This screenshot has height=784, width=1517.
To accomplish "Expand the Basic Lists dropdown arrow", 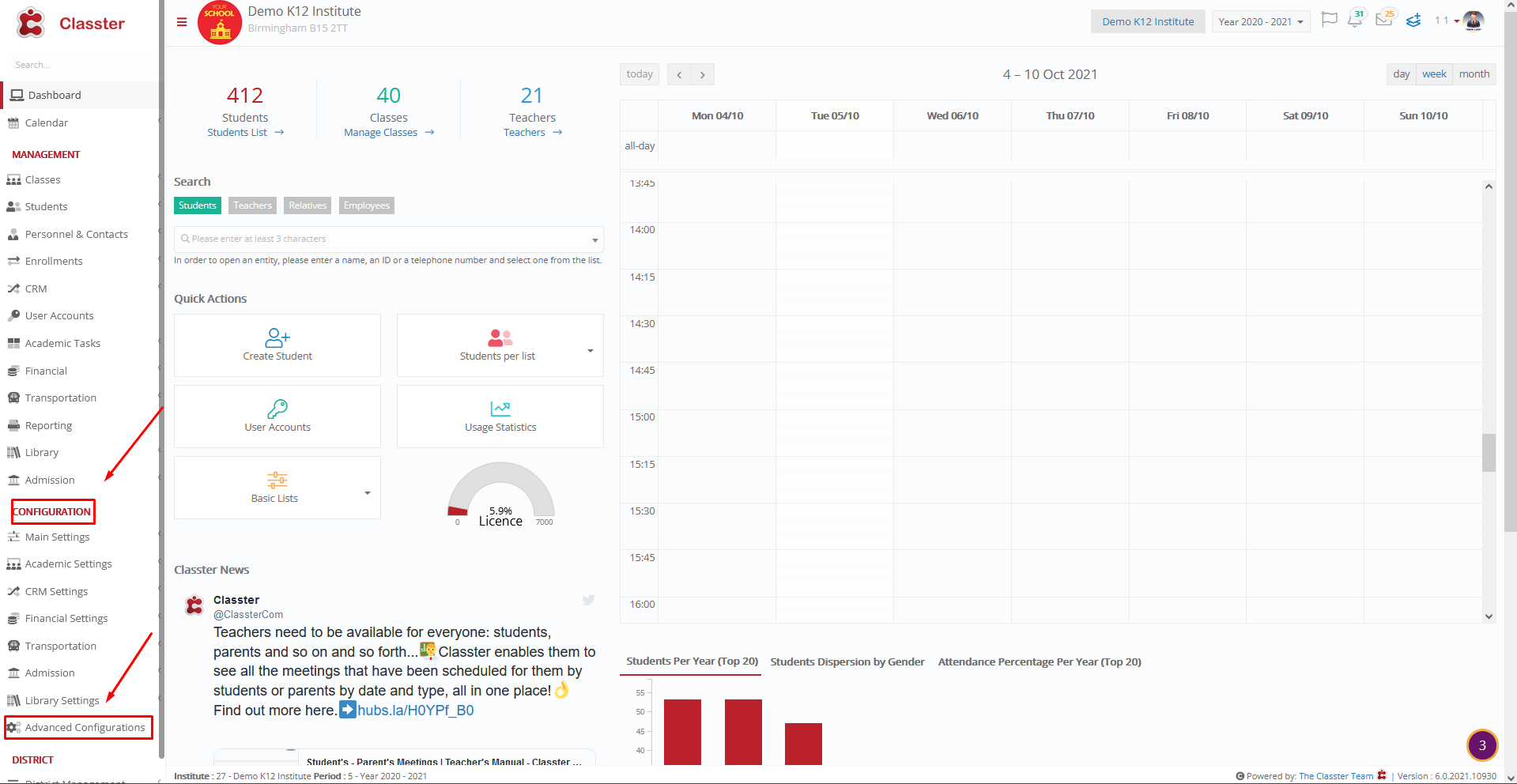I will 367,492.
